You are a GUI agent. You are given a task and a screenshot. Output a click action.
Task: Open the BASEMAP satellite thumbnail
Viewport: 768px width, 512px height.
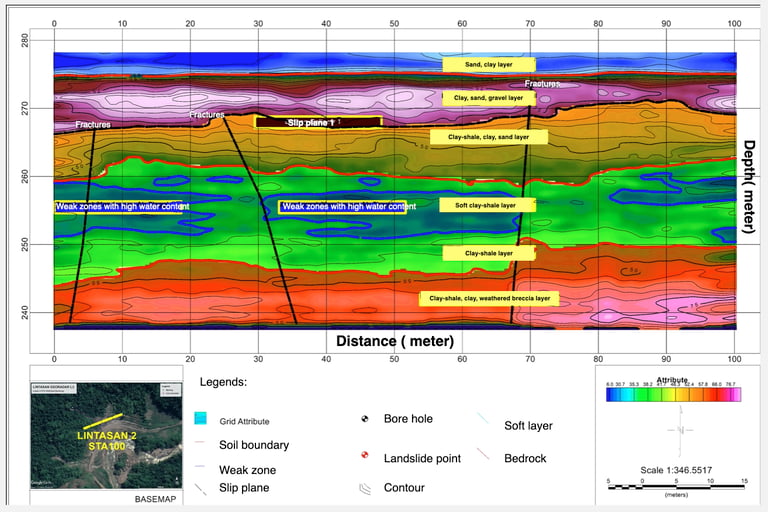(106, 436)
